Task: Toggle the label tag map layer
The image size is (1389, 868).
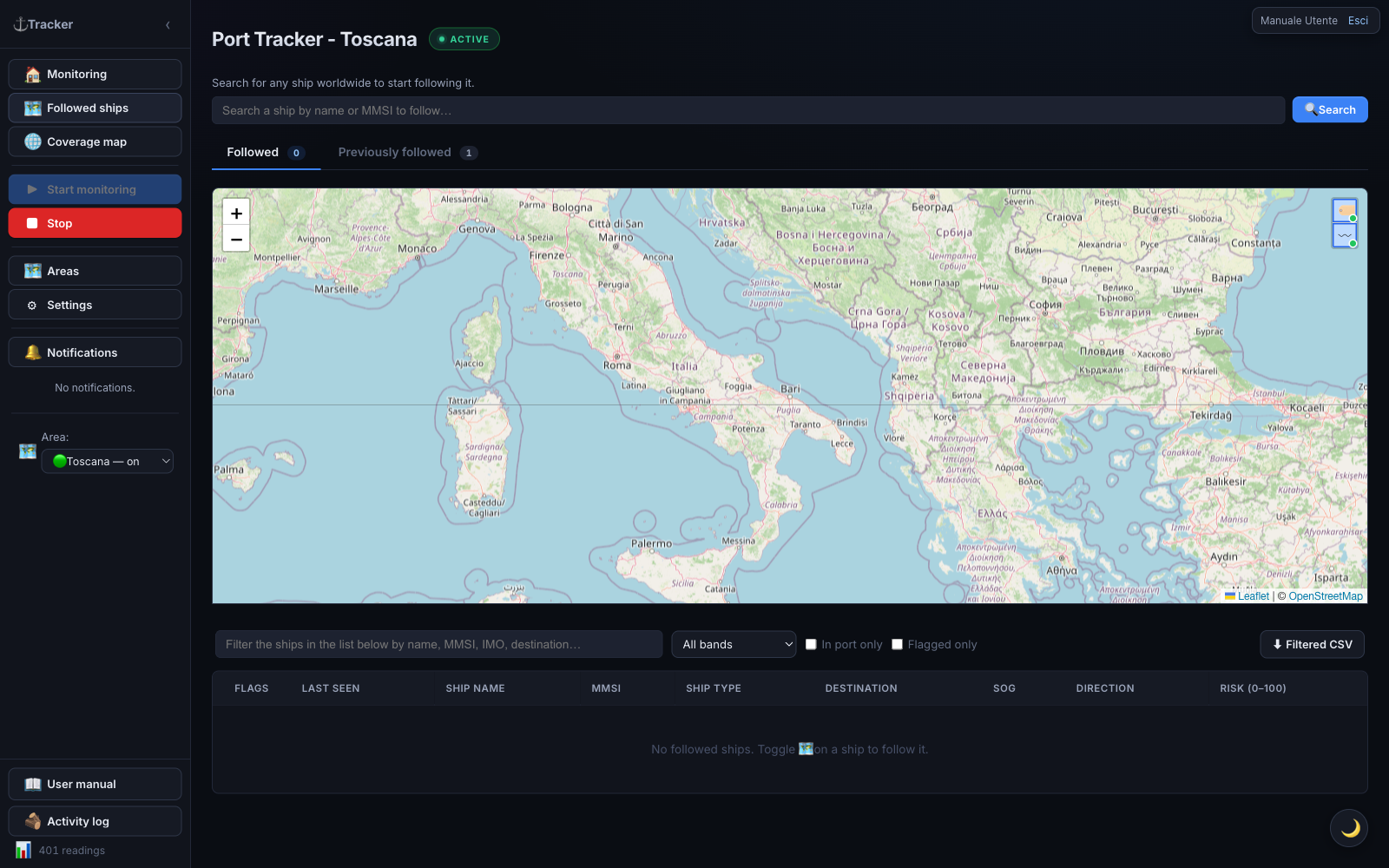Action: click(x=1345, y=210)
